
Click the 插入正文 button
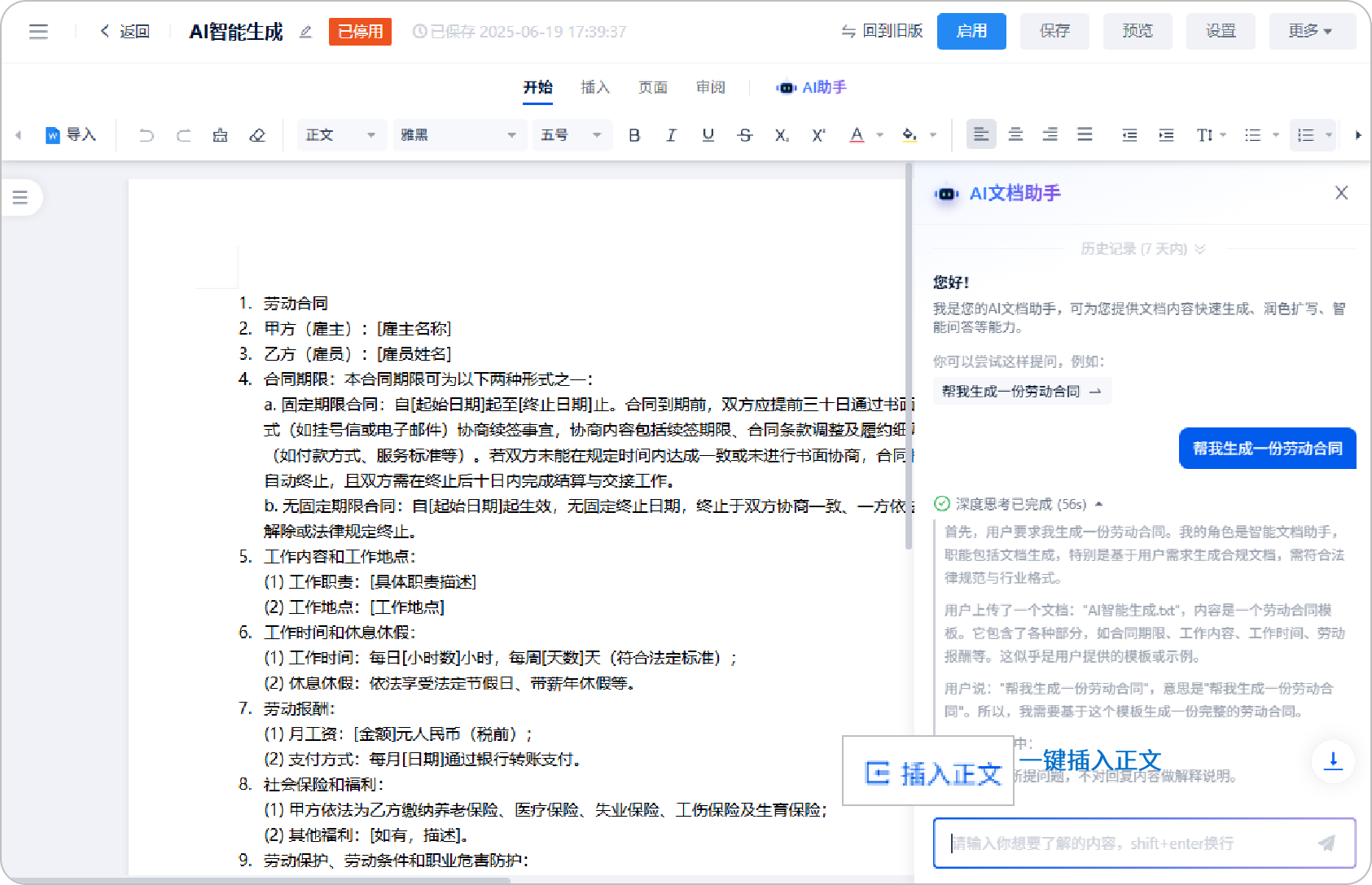(928, 772)
